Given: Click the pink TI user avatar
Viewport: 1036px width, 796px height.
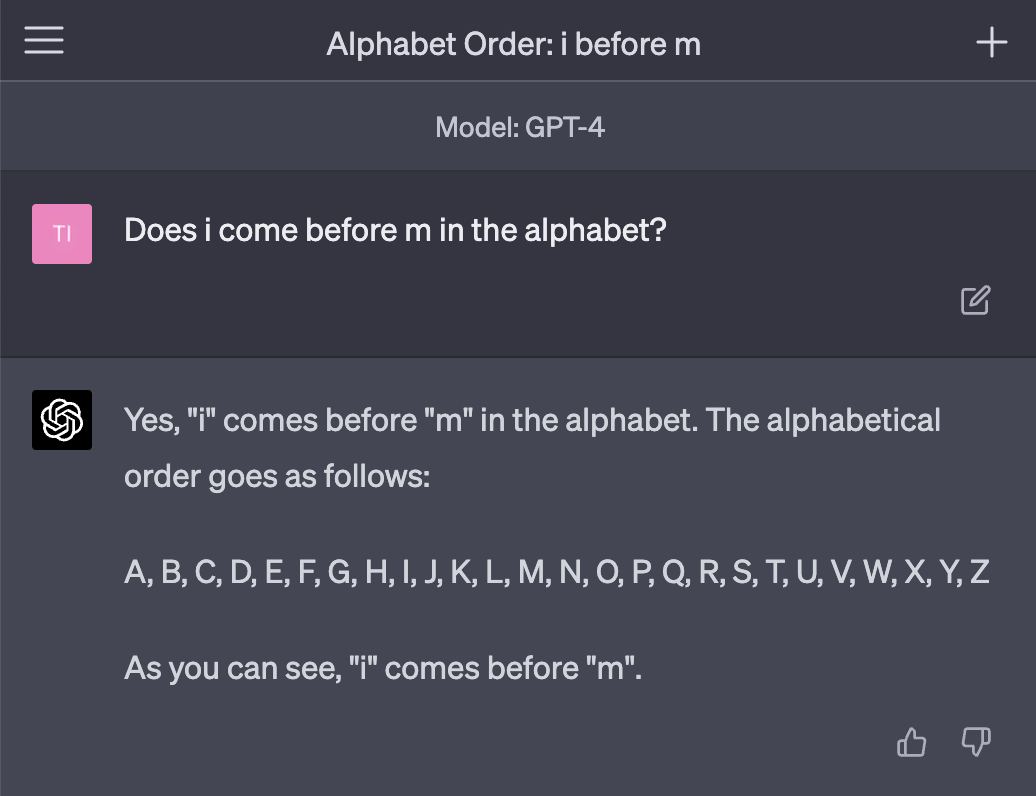Looking at the screenshot, I should 62,234.
